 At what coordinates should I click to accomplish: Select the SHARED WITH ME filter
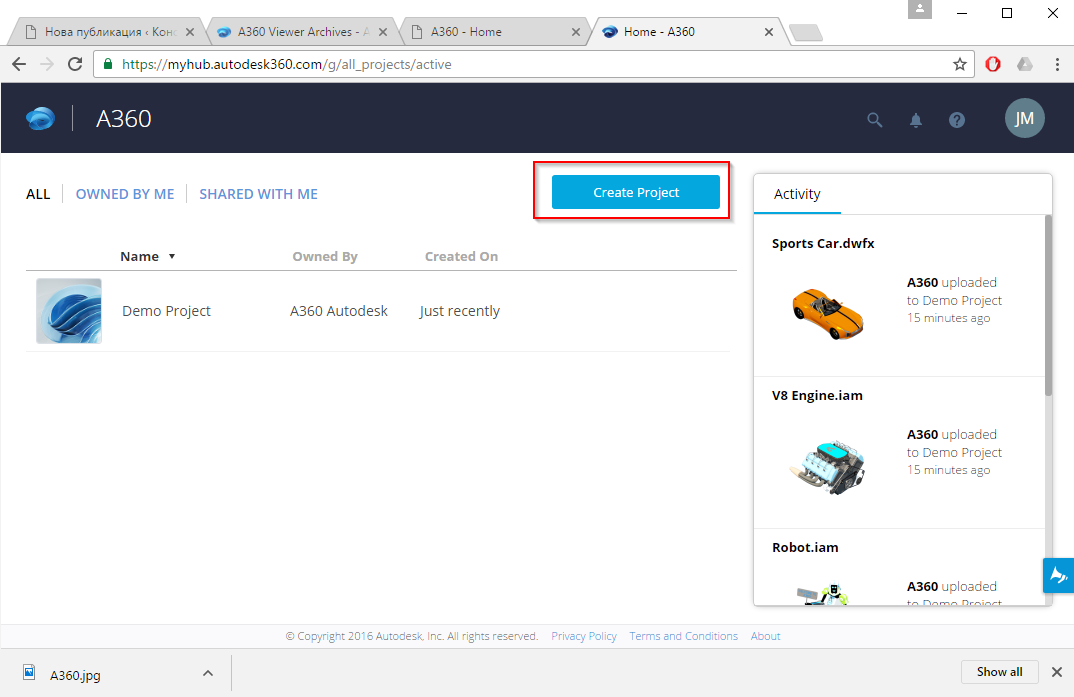pos(258,194)
